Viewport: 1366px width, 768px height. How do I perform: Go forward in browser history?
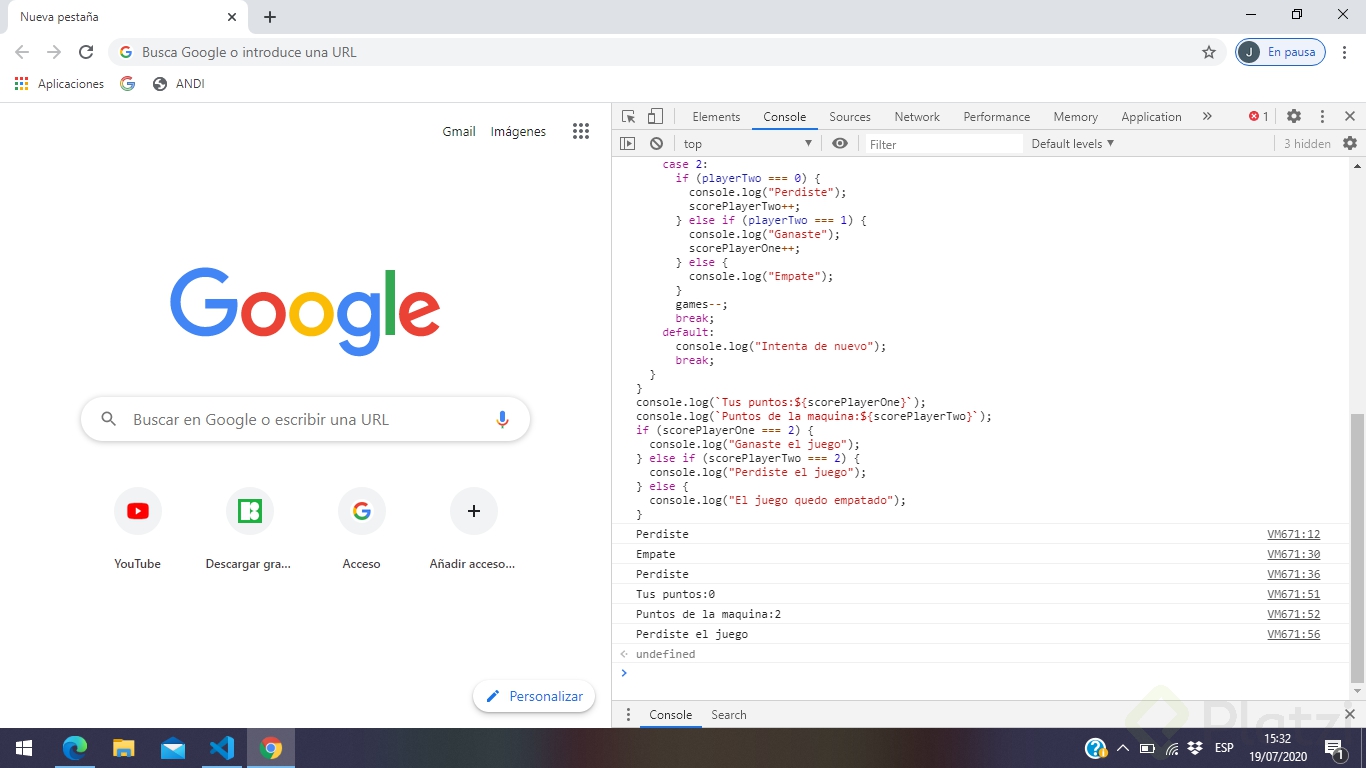54,52
